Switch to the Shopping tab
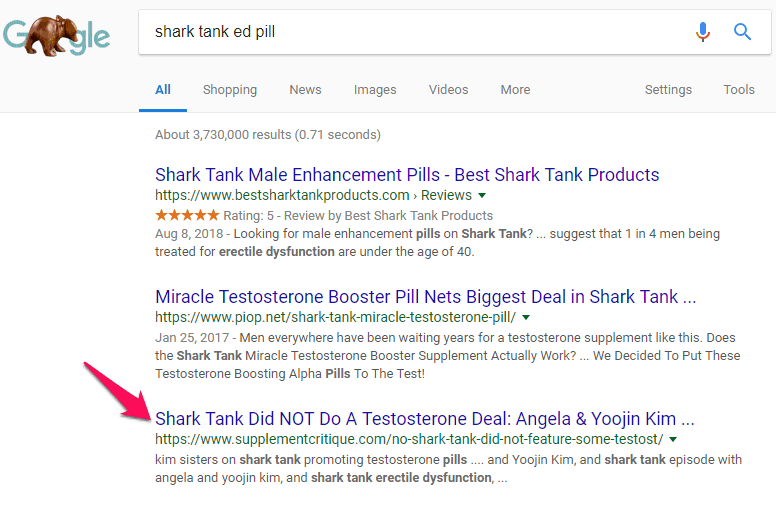 [x=229, y=90]
